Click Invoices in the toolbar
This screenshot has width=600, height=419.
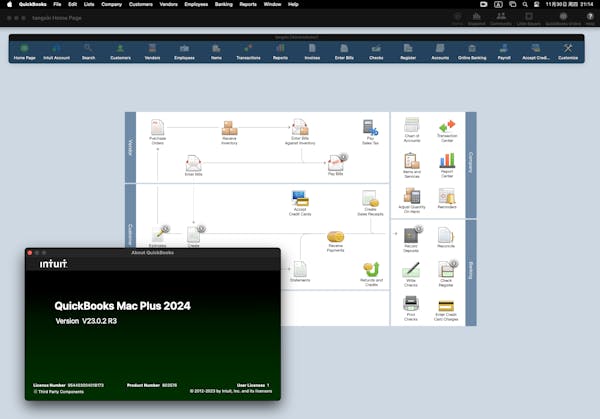click(x=314, y=51)
